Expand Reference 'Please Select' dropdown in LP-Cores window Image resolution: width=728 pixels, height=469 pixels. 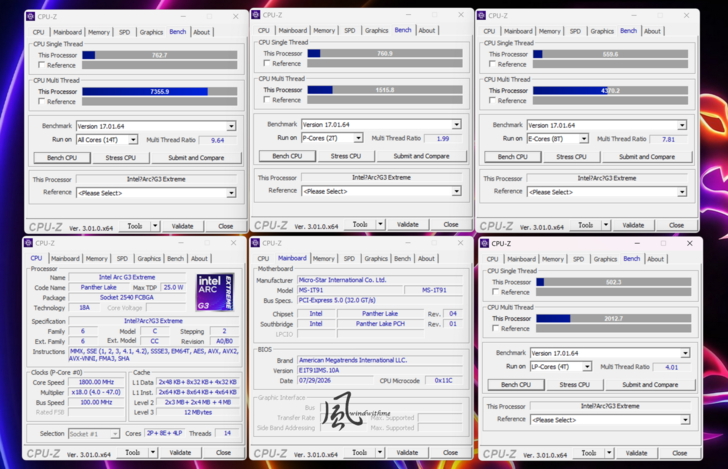click(x=610, y=420)
